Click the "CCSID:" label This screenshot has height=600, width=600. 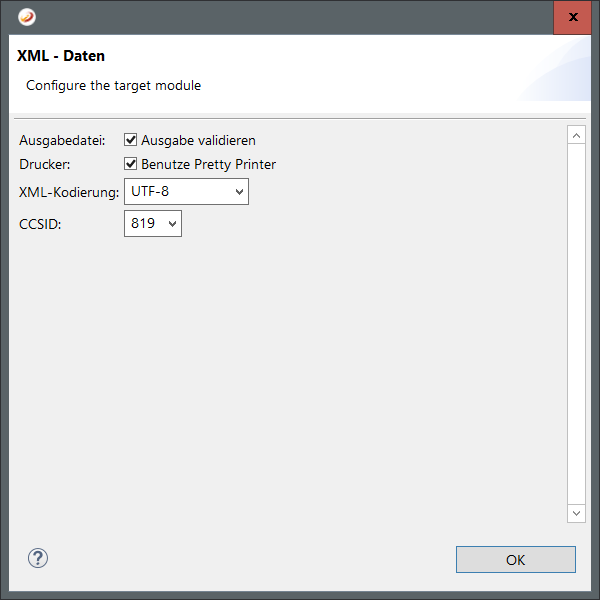(40, 224)
